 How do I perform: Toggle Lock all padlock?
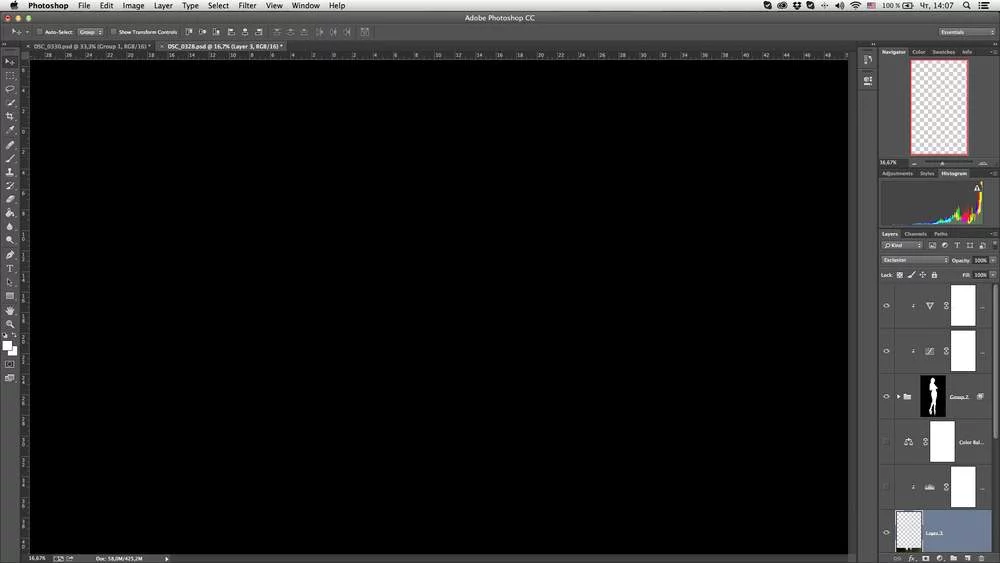click(934, 275)
